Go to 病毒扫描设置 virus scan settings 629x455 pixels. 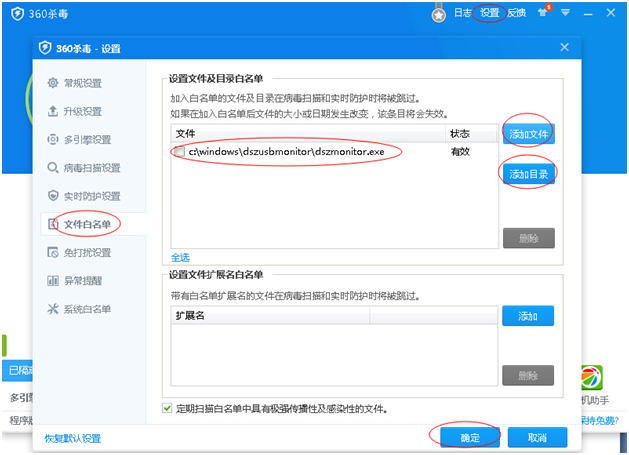point(90,167)
